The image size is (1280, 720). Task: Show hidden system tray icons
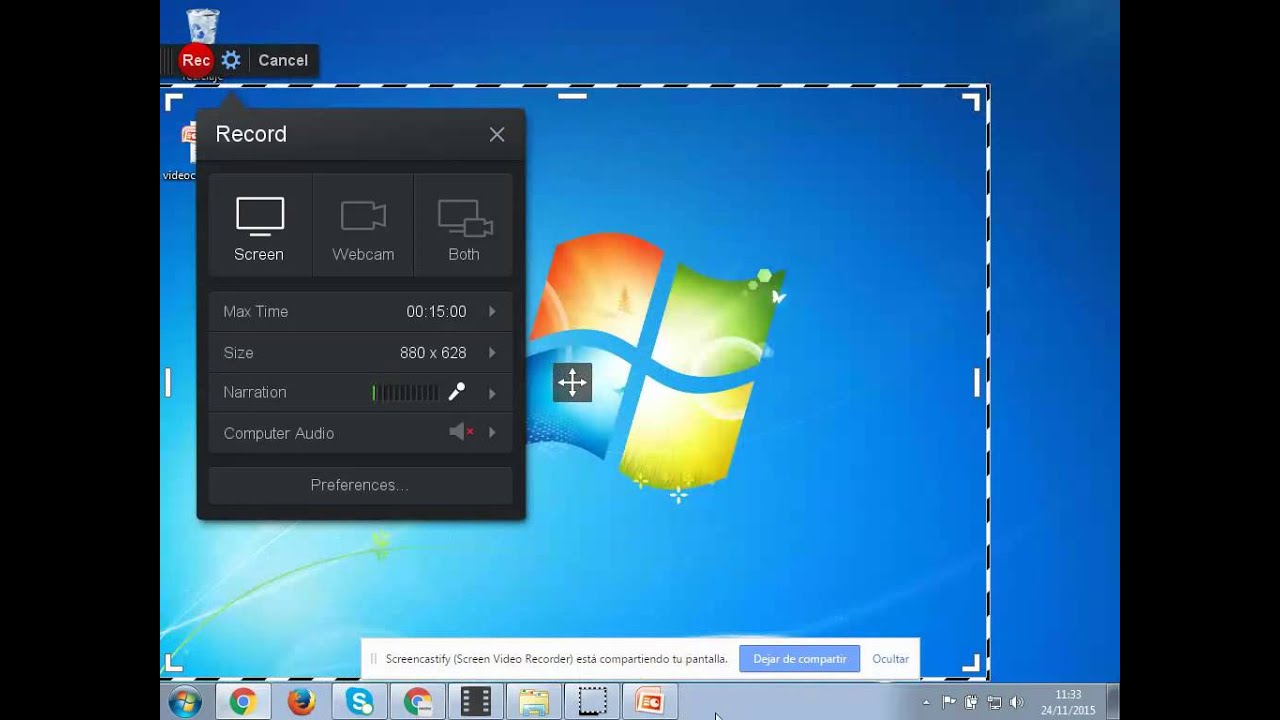click(x=926, y=703)
